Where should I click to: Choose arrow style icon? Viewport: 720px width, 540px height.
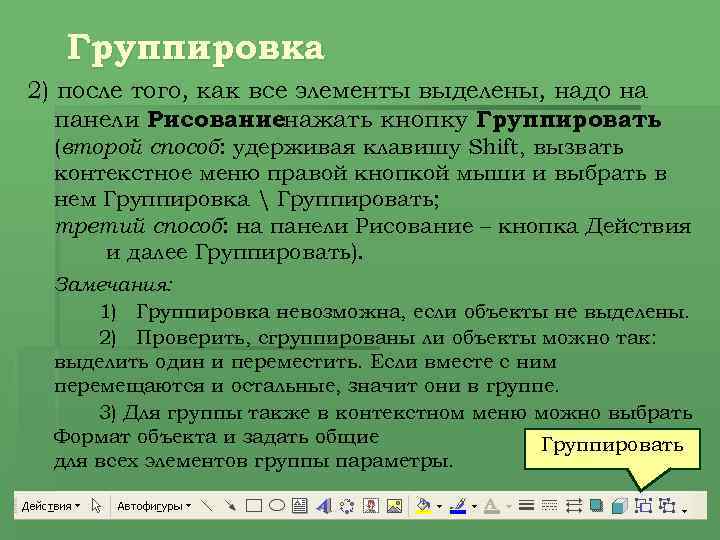tap(574, 506)
